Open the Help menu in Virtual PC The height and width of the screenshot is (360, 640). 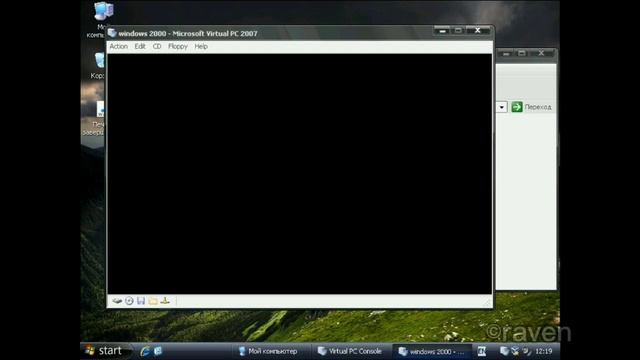click(x=201, y=47)
